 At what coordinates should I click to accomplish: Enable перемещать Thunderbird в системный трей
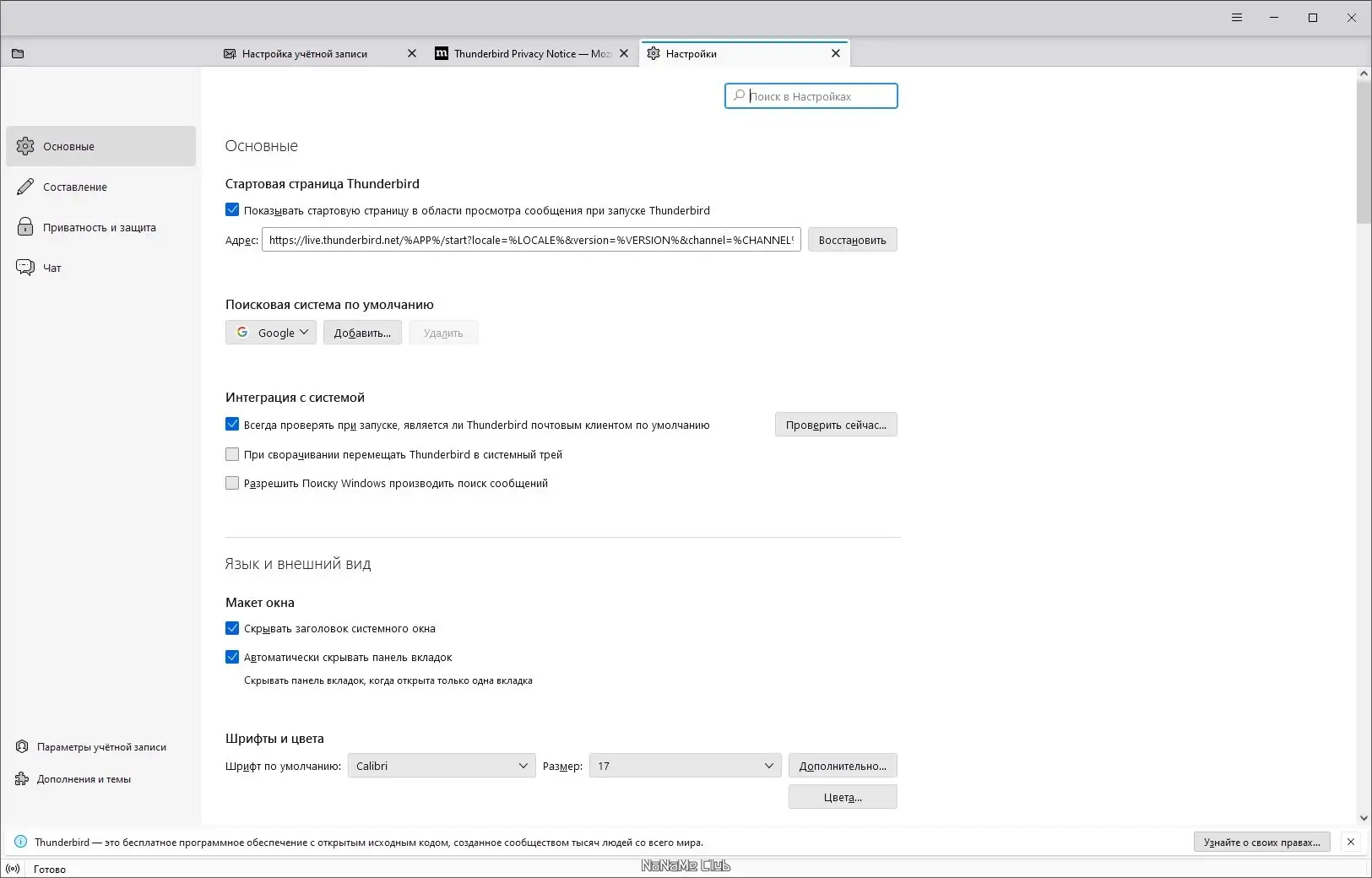click(x=231, y=454)
